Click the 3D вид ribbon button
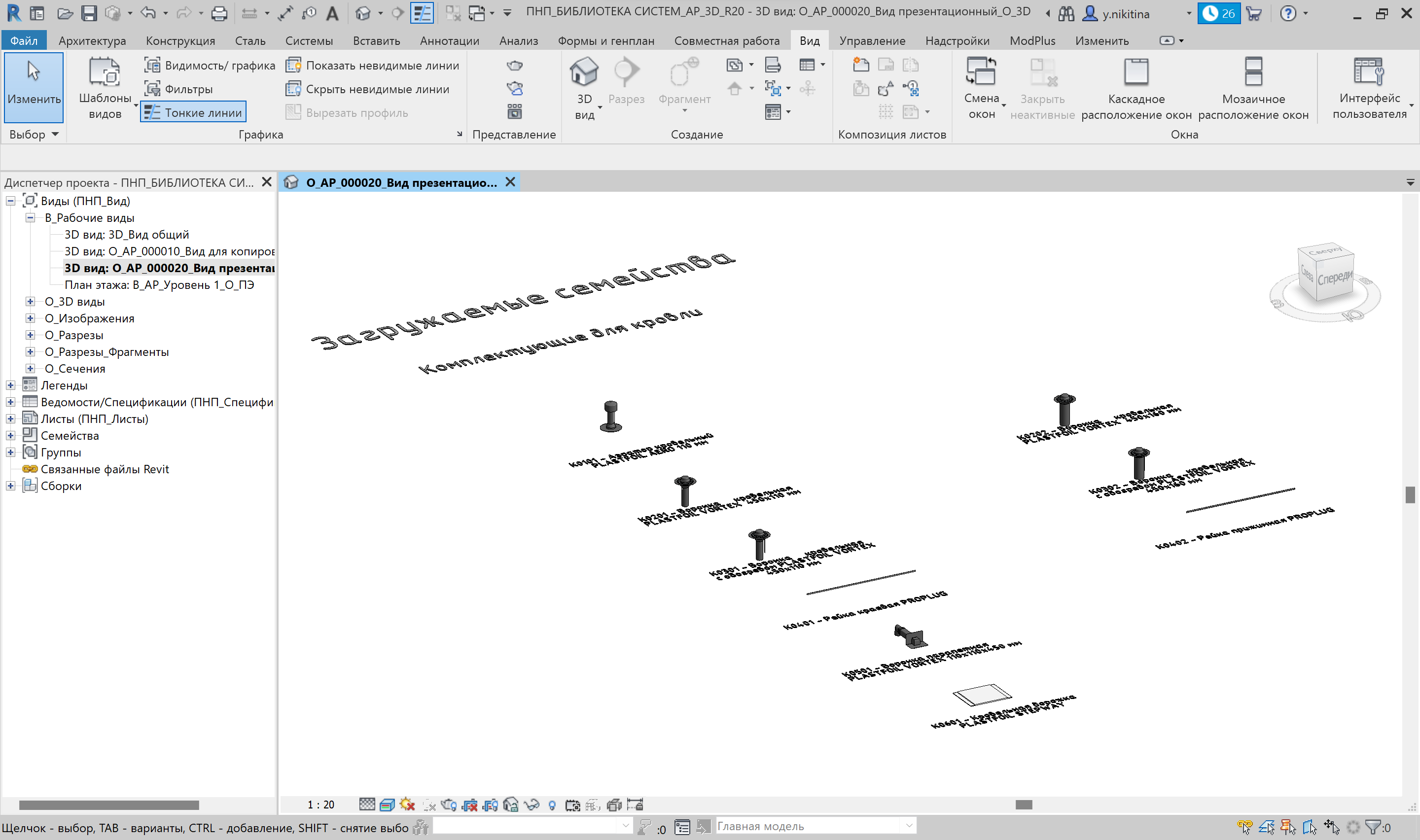This screenshot has width=1420, height=840. pyautogui.click(x=584, y=88)
